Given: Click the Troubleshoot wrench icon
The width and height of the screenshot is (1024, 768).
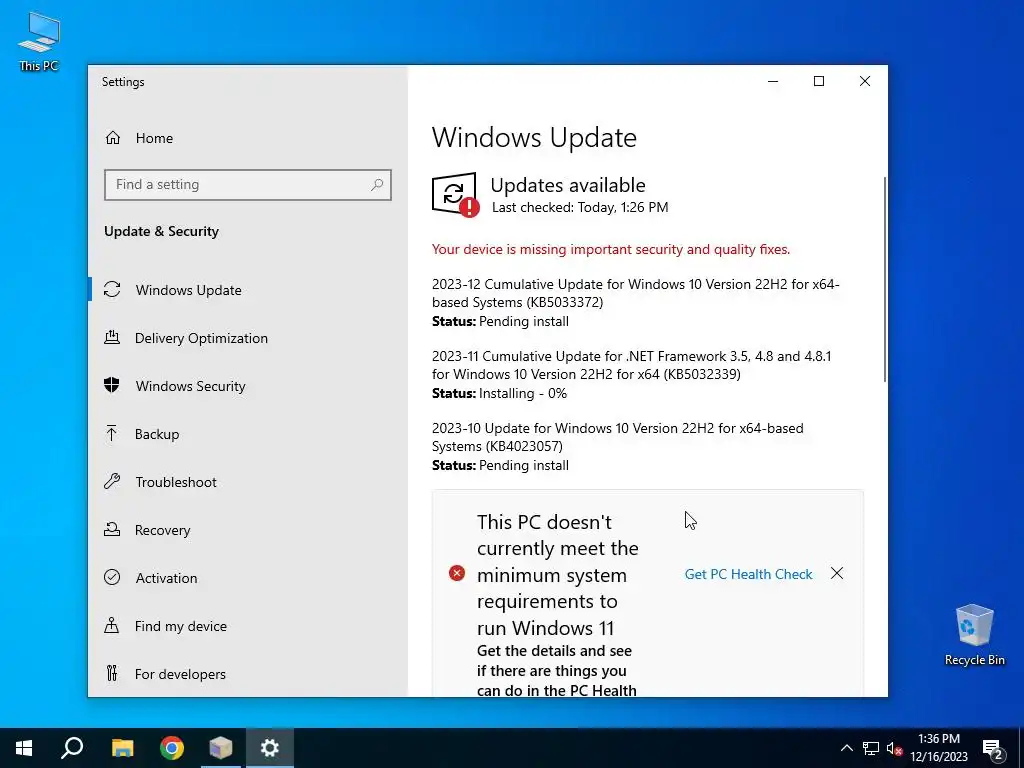Looking at the screenshot, I should point(112,481).
